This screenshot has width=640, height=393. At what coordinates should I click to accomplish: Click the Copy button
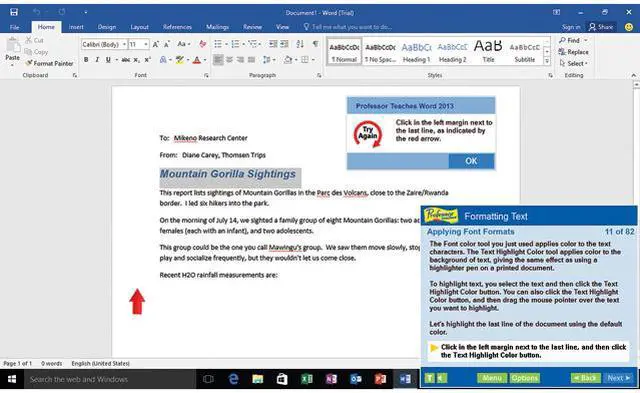pos(36,52)
